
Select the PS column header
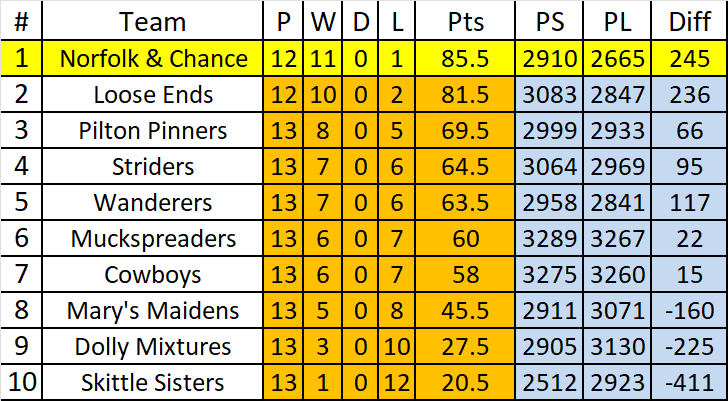point(549,22)
